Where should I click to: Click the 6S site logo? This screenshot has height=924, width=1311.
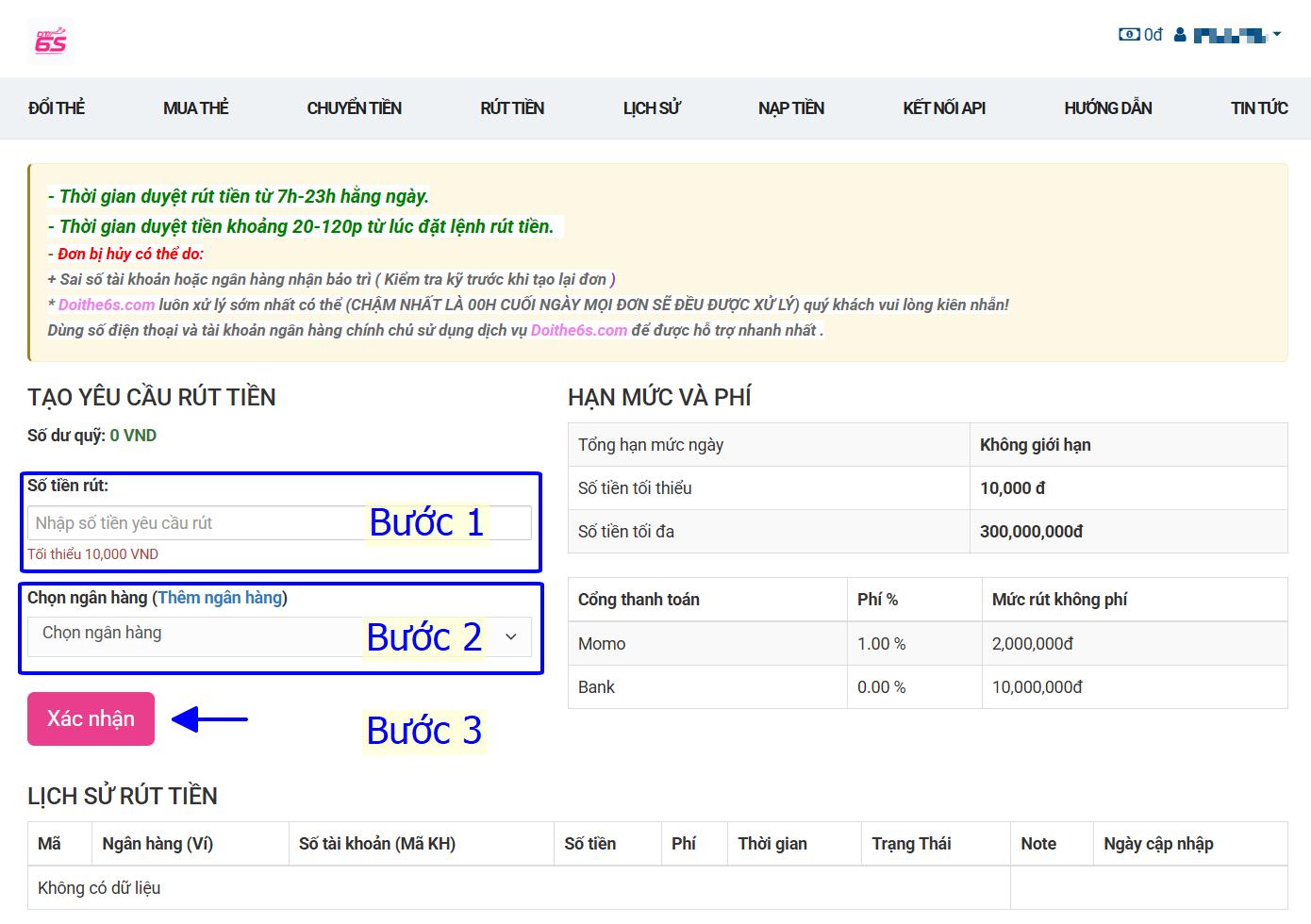(x=51, y=40)
